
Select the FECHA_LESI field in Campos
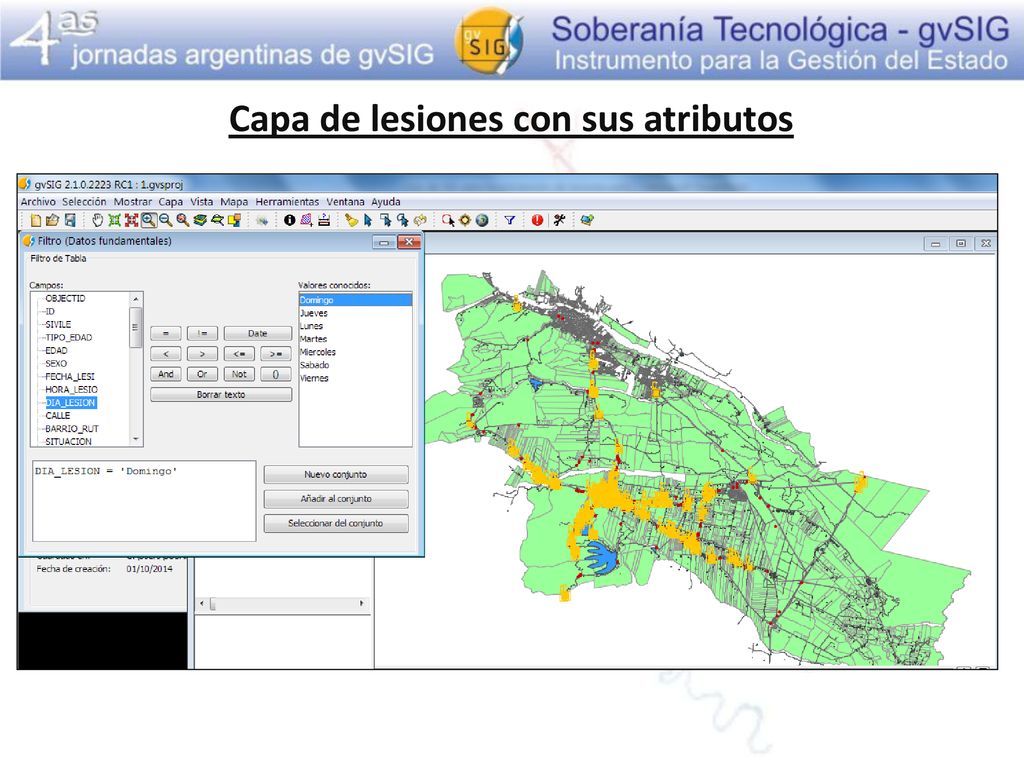[70, 376]
